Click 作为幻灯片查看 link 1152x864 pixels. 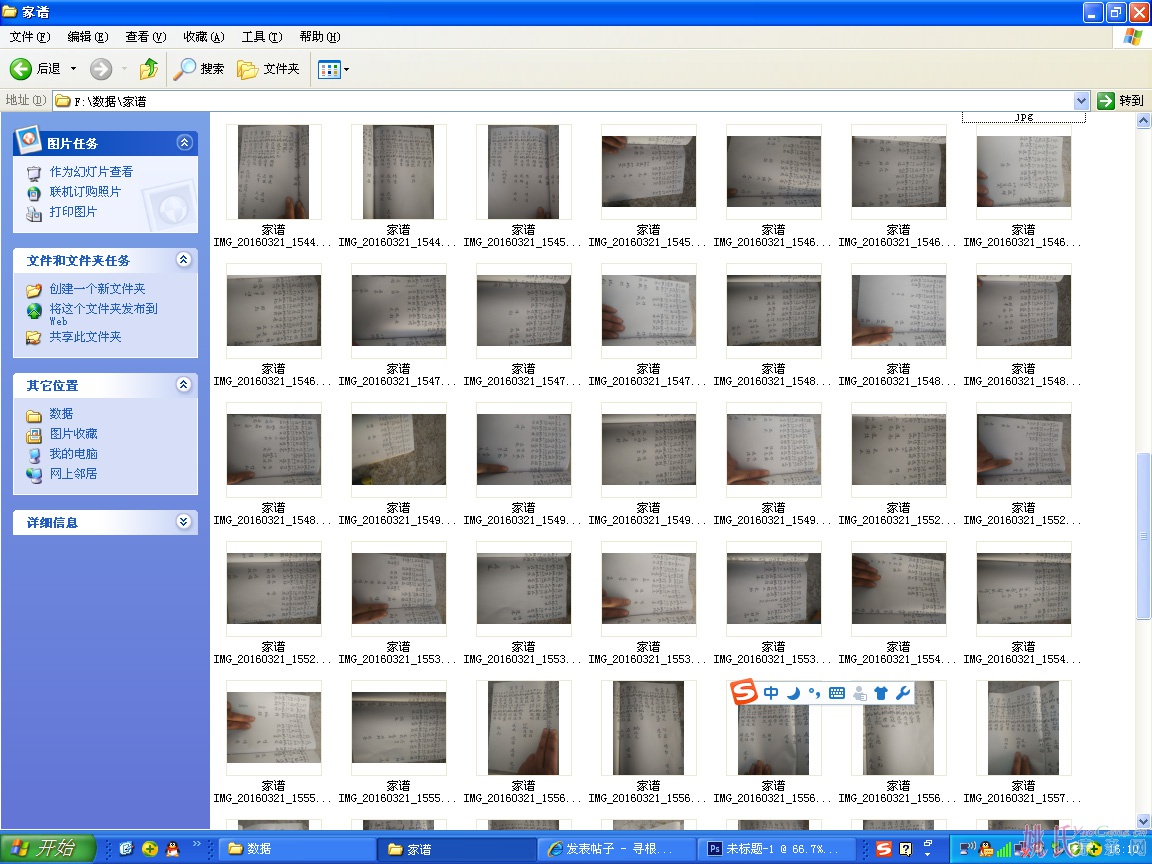[x=91, y=172]
